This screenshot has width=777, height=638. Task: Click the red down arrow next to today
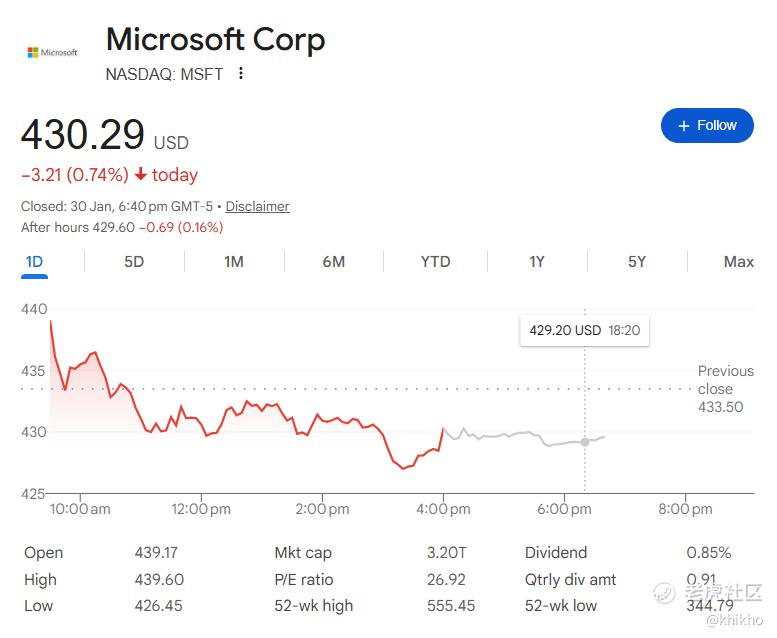(141, 175)
